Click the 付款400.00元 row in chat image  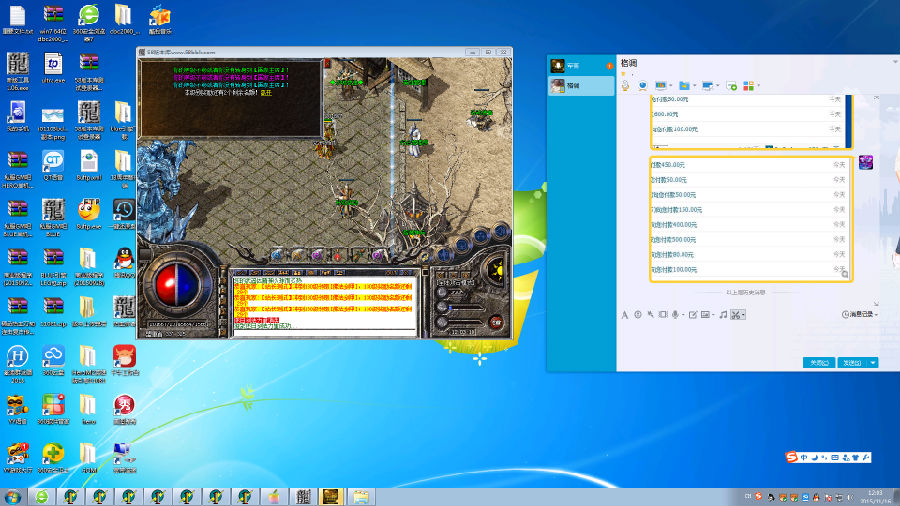(x=748, y=224)
